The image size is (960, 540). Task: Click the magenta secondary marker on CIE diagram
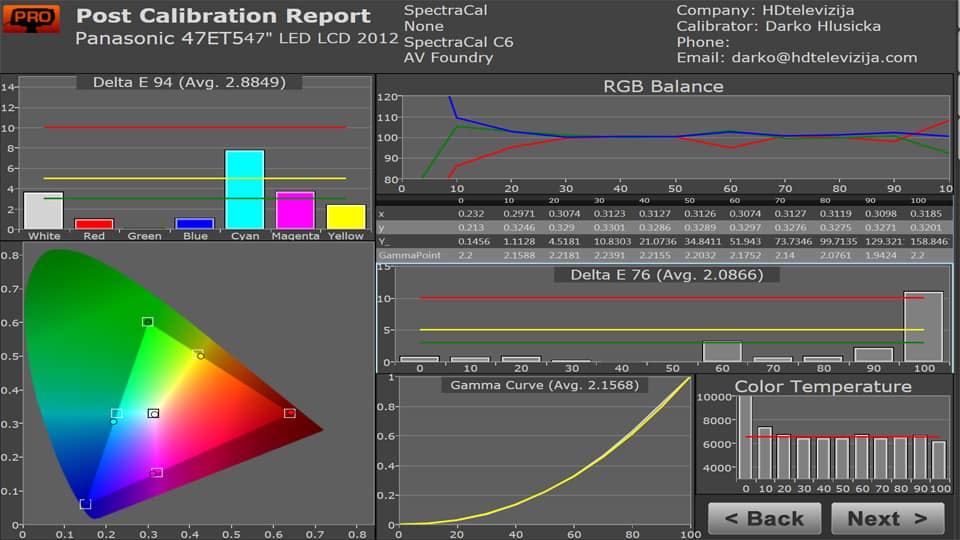[156, 472]
